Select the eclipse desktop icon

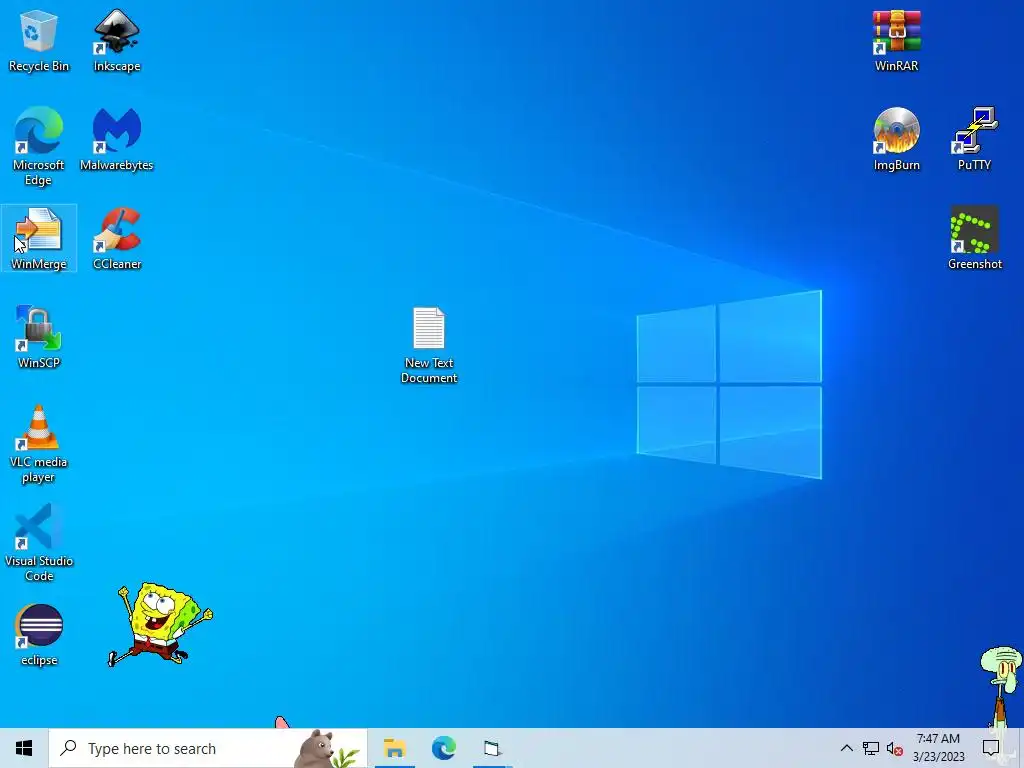(x=39, y=635)
